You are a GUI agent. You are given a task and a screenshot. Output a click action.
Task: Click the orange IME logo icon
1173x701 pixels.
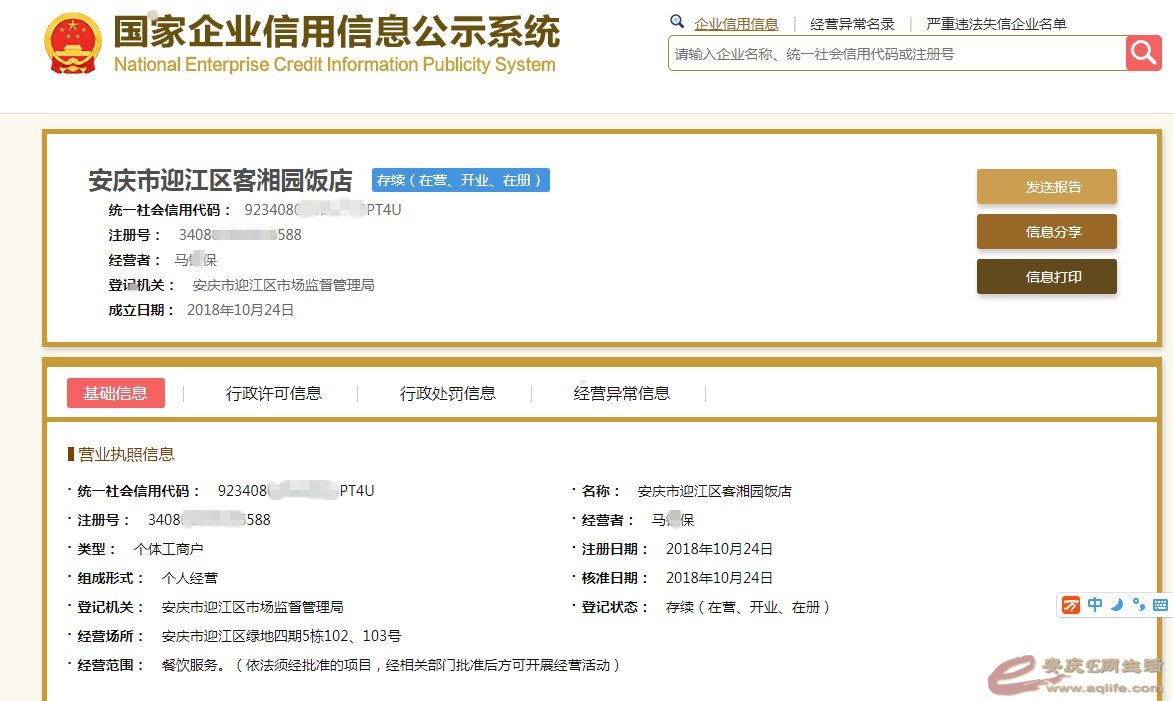tap(1071, 605)
